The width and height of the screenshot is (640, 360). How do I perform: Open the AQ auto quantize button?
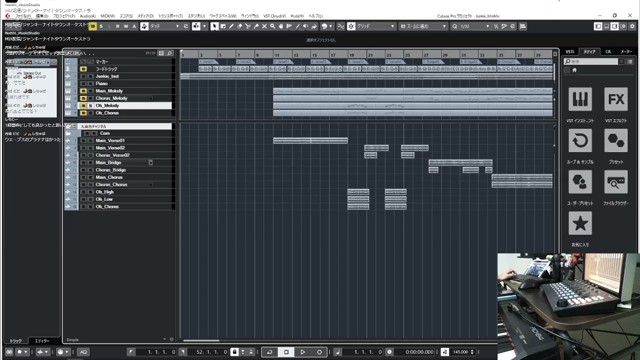pyautogui.click(x=83, y=352)
